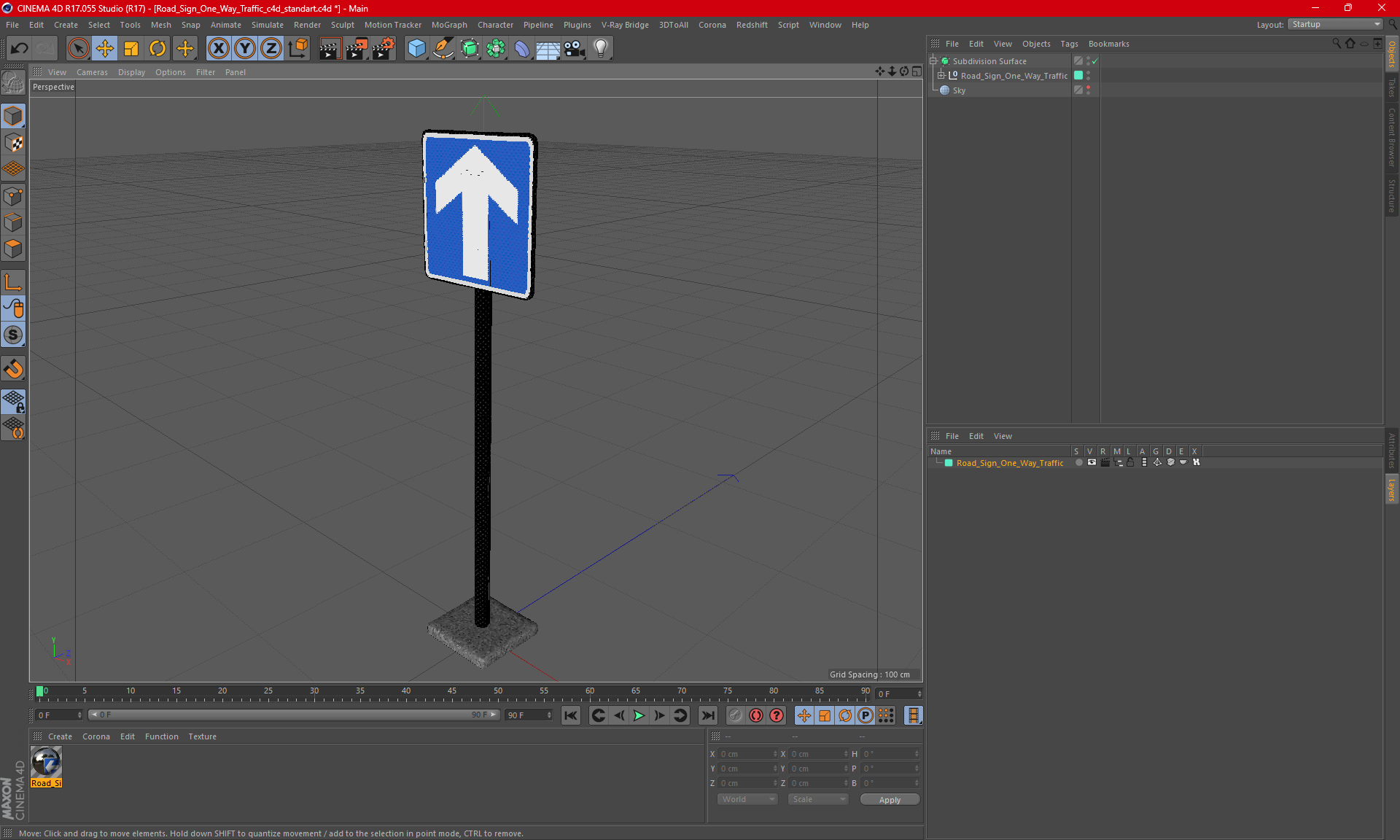Open the MoGraph menu
The height and width of the screenshot is (840, 1400).
pyautogui.click(x=449, y=24)
